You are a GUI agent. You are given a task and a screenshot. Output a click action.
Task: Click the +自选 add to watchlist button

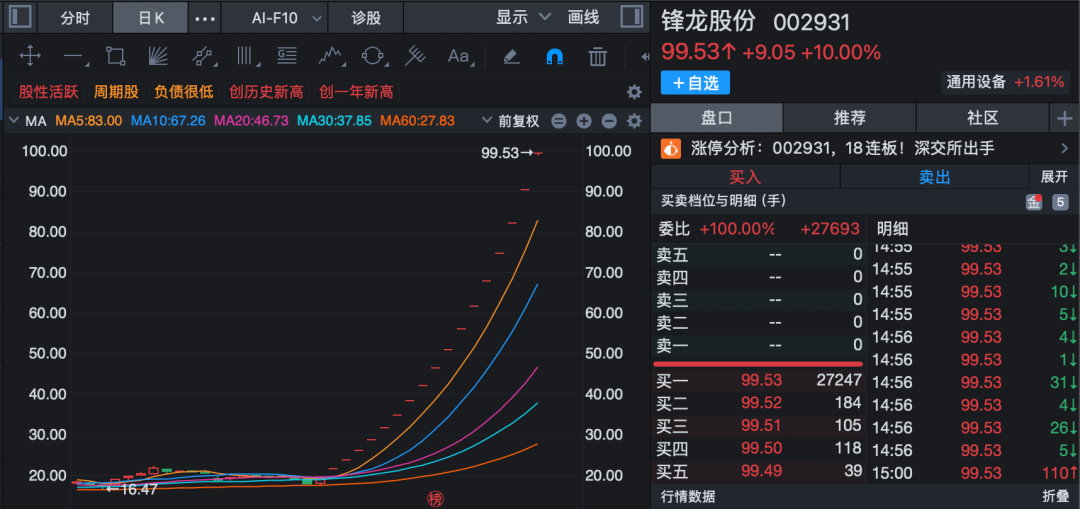coord(695,82)
